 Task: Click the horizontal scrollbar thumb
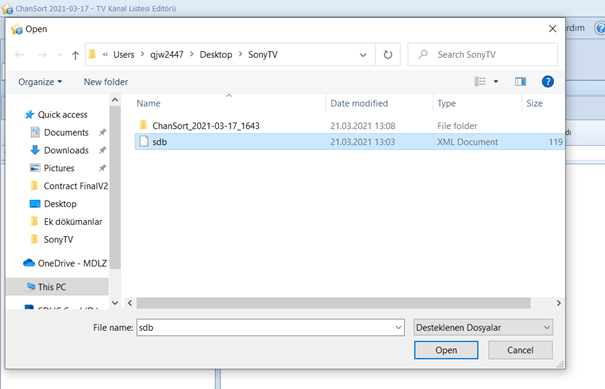tap(333, 303)
